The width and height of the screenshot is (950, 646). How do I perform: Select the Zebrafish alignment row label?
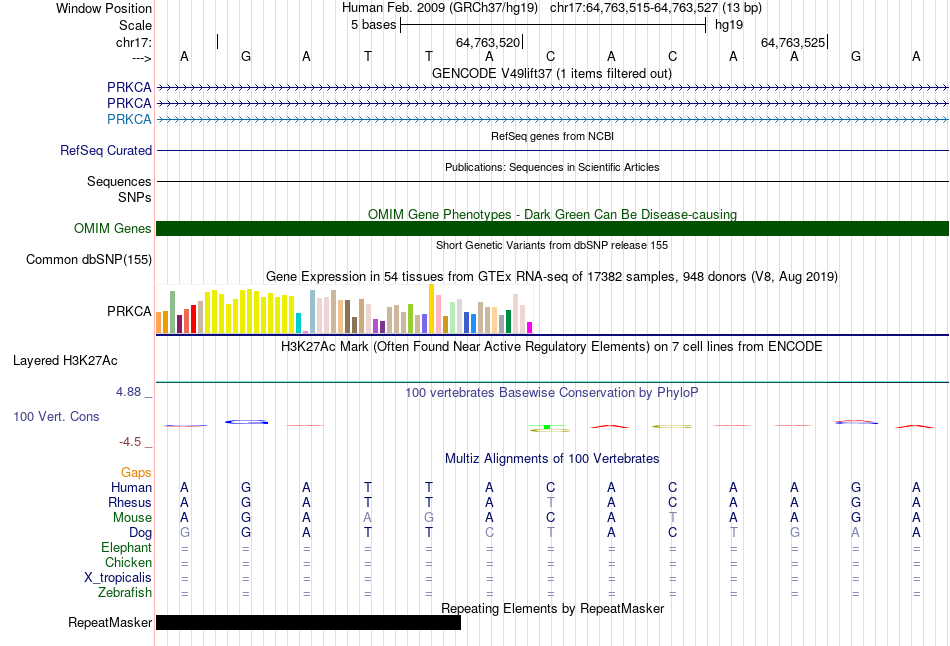coord(125,592)
